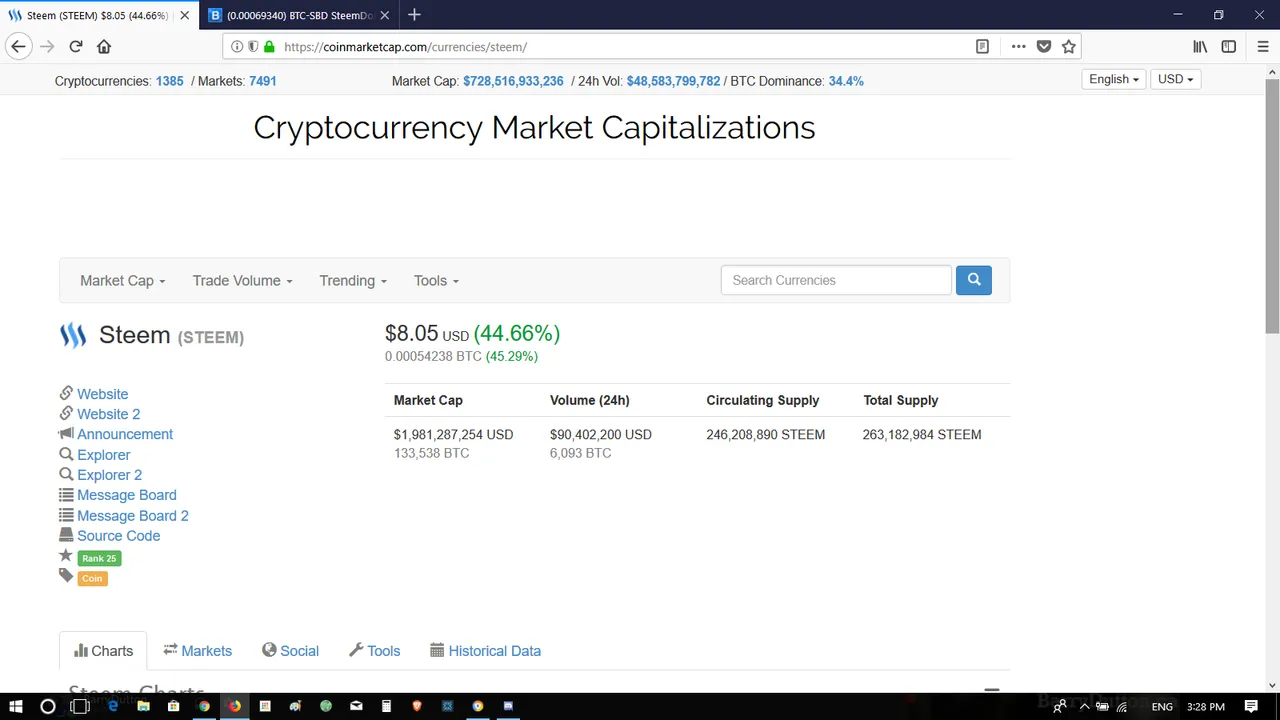Click the address bar URL
This screenshot has height=720, width=1280.
click(405, 47)
